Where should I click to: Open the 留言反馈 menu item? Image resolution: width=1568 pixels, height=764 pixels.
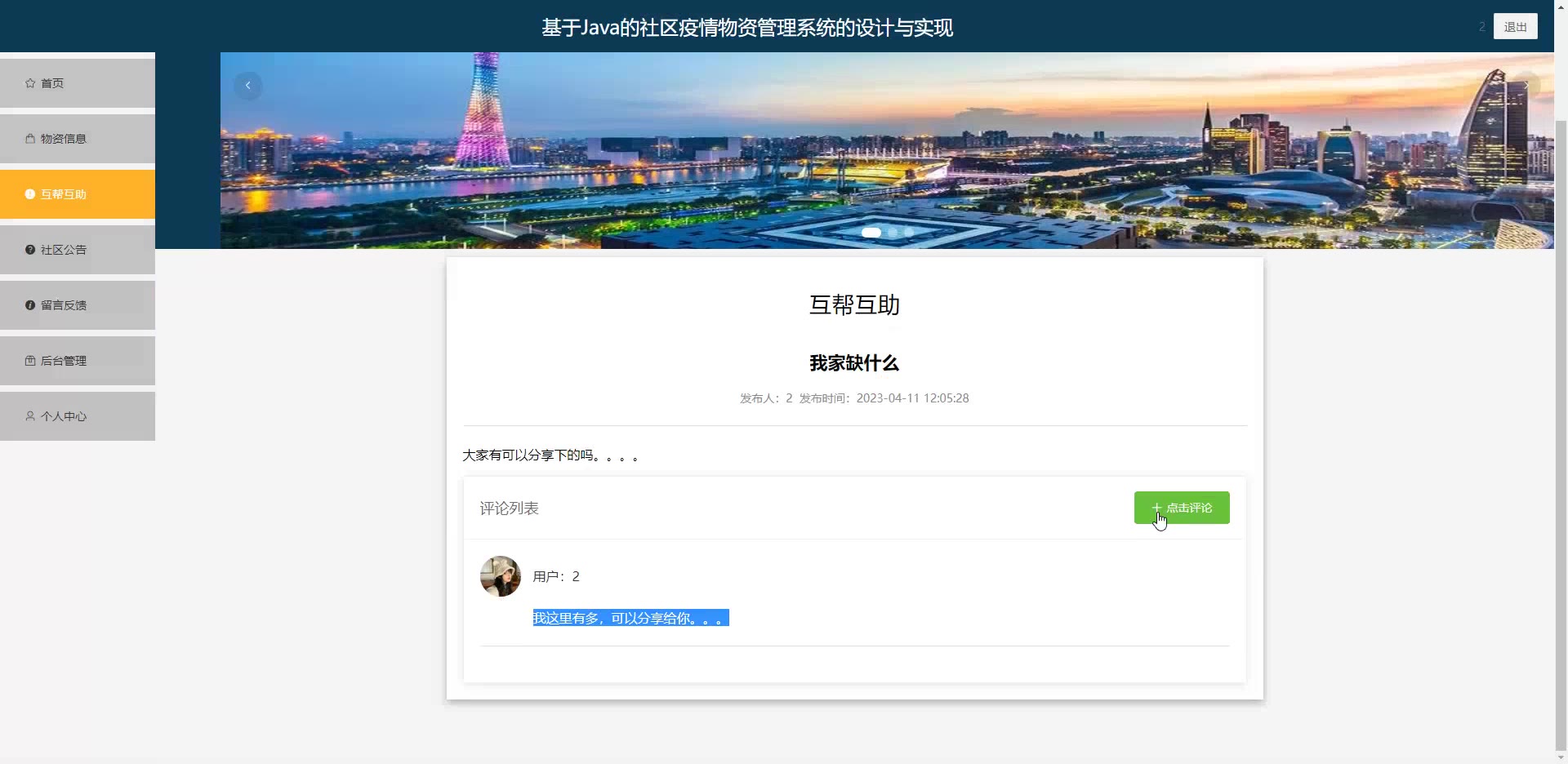(78, 305)
